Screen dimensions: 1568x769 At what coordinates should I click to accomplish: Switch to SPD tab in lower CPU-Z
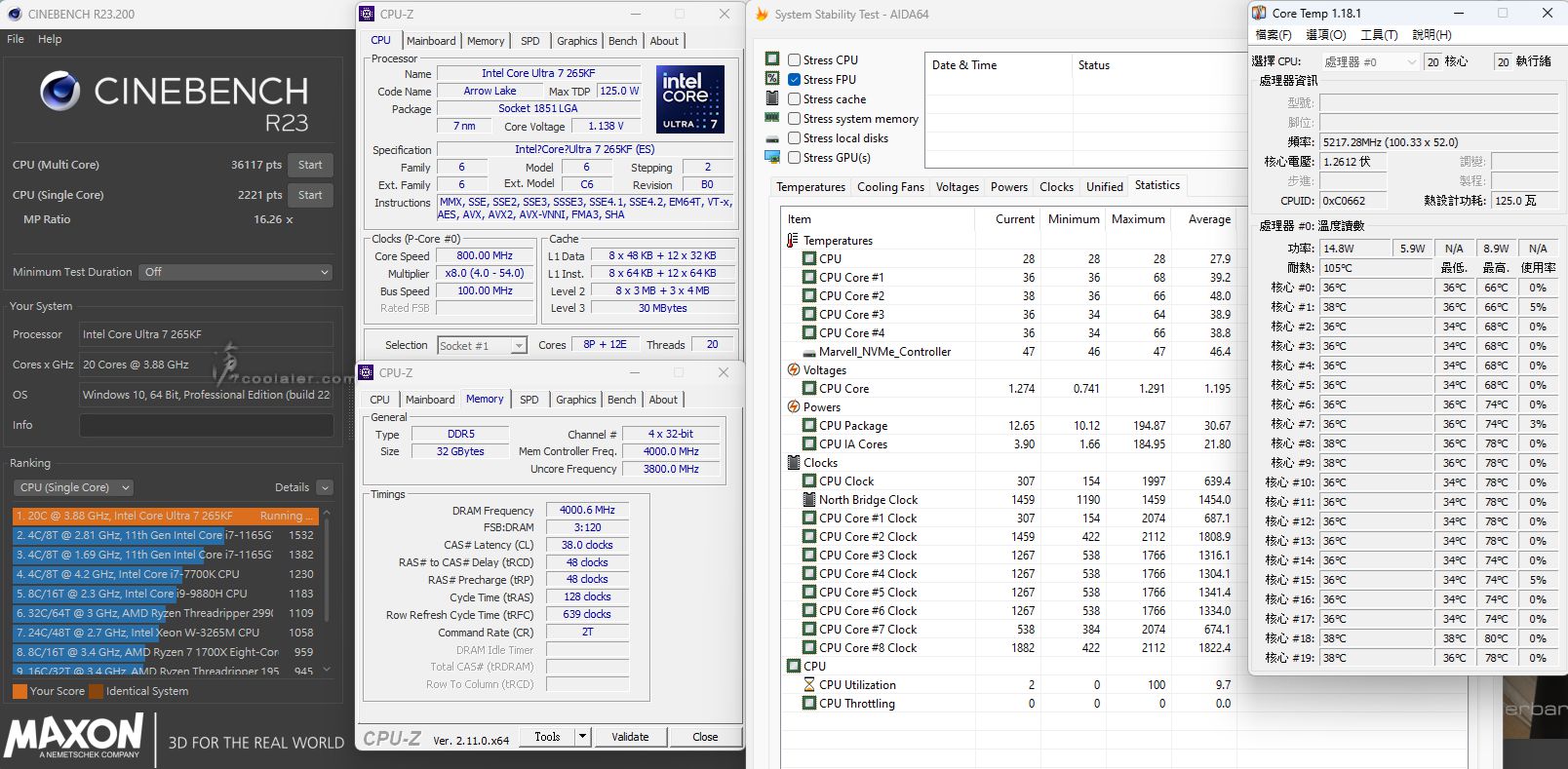529,400
